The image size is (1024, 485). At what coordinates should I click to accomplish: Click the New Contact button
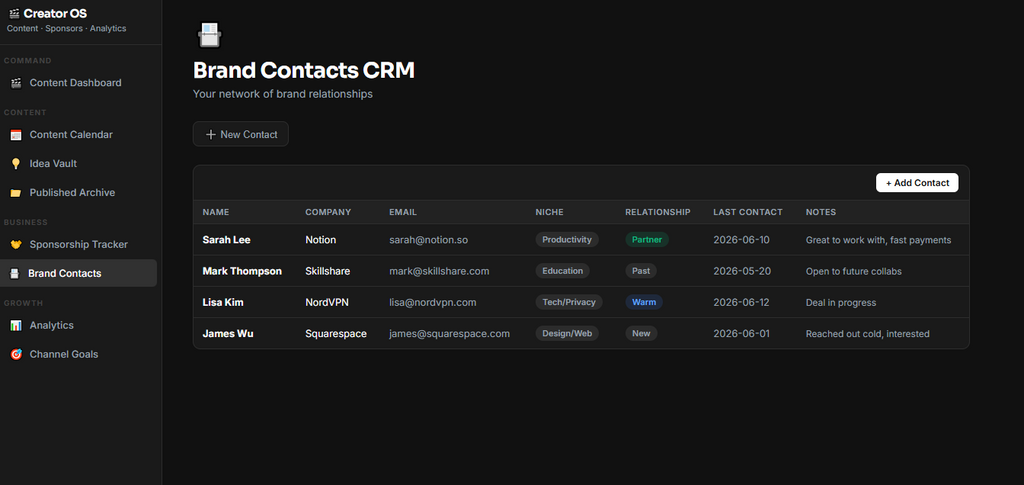click(240, 134)
